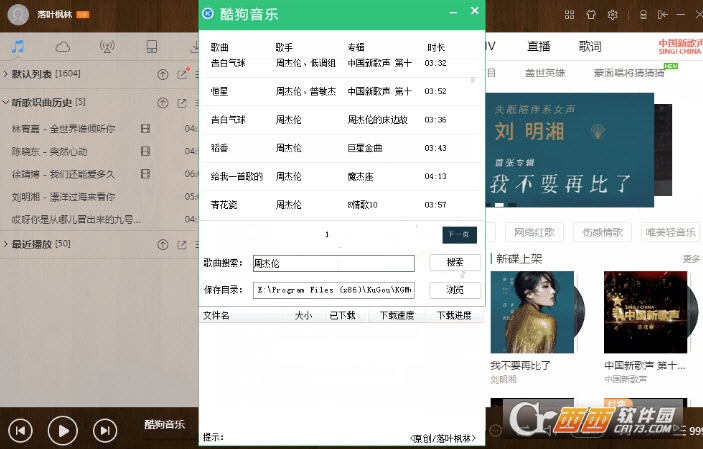Open the 盖世英雄 sub tab
Viewport: 703px width, 449px height.
coord(545,73)
